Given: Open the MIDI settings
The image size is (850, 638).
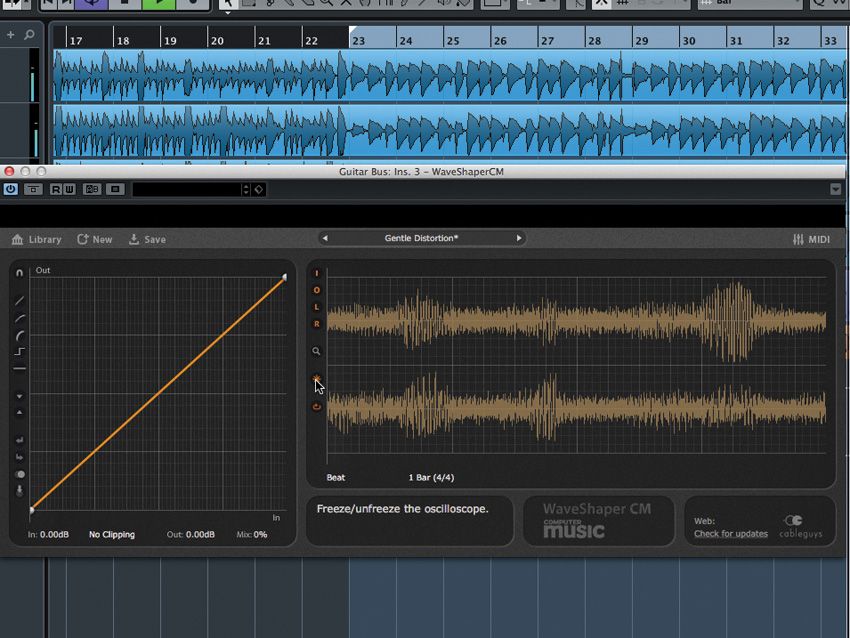Looking at the screenshot, I should click(x=811, y=240).
